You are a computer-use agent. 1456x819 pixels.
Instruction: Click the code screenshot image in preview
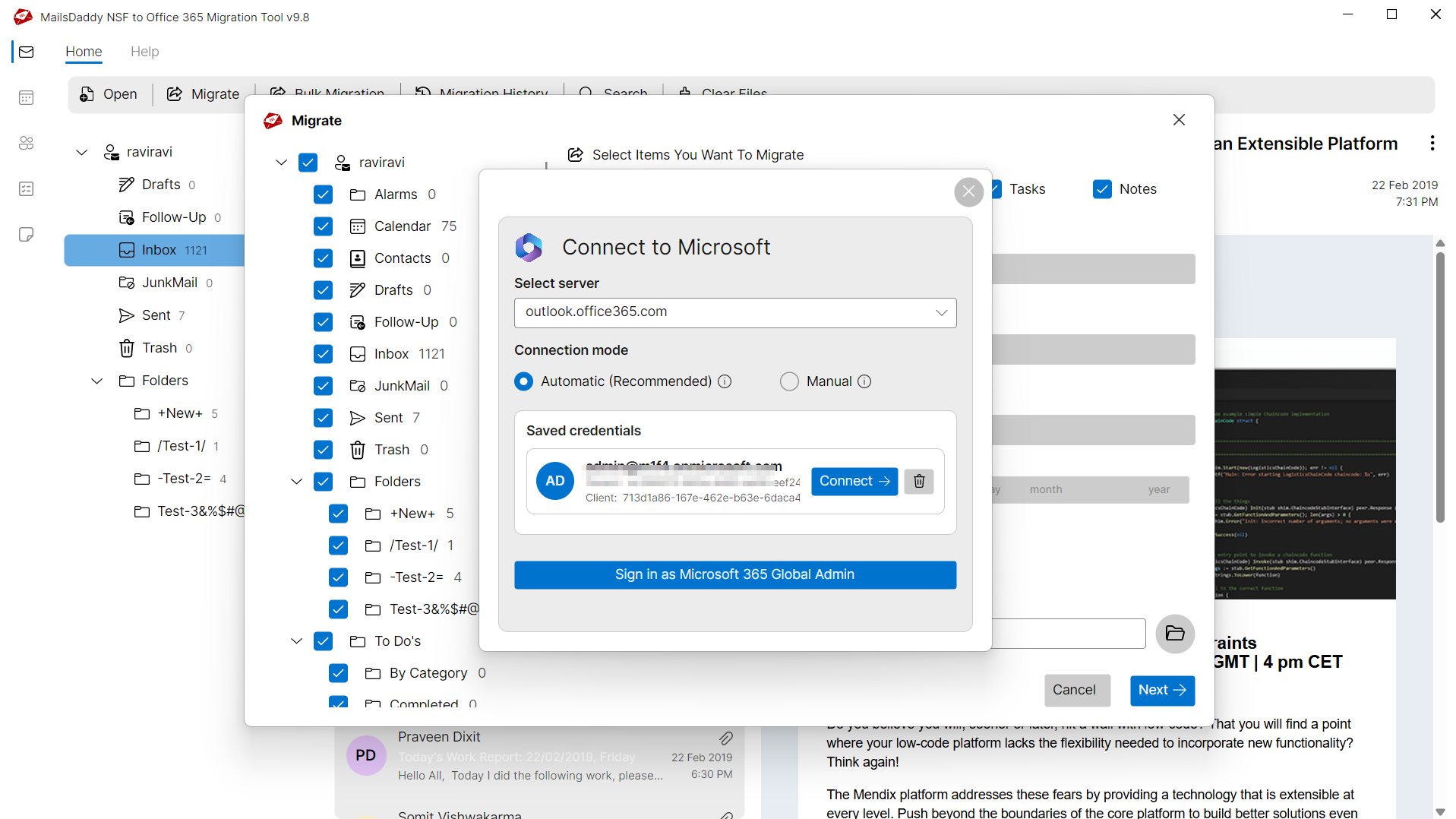tap(1305, 484)
